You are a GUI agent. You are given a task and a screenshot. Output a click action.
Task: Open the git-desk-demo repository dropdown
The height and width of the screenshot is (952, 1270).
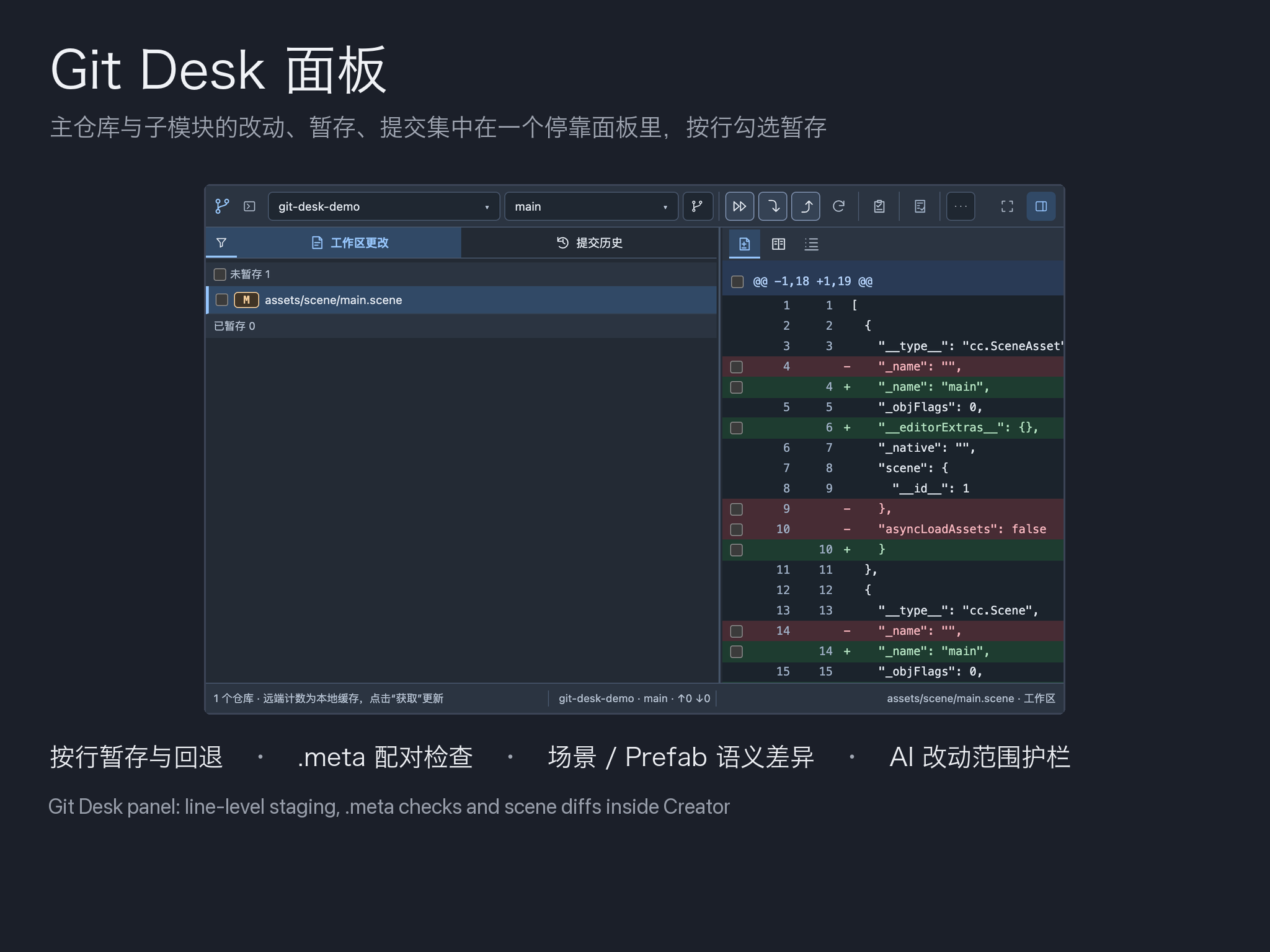pos(384,206)
